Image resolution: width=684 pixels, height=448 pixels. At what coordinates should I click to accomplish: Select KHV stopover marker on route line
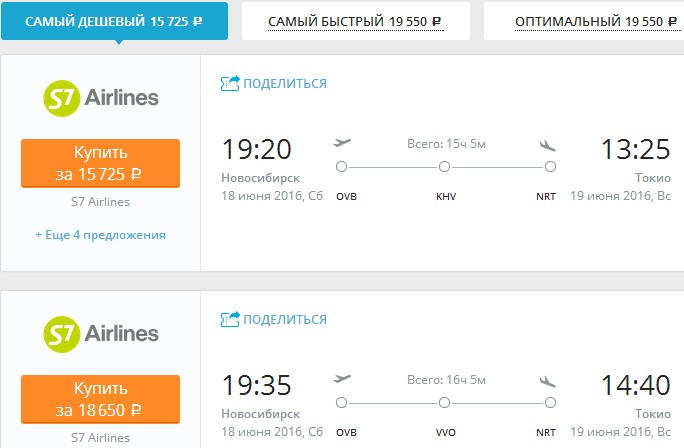pos(444,167)
